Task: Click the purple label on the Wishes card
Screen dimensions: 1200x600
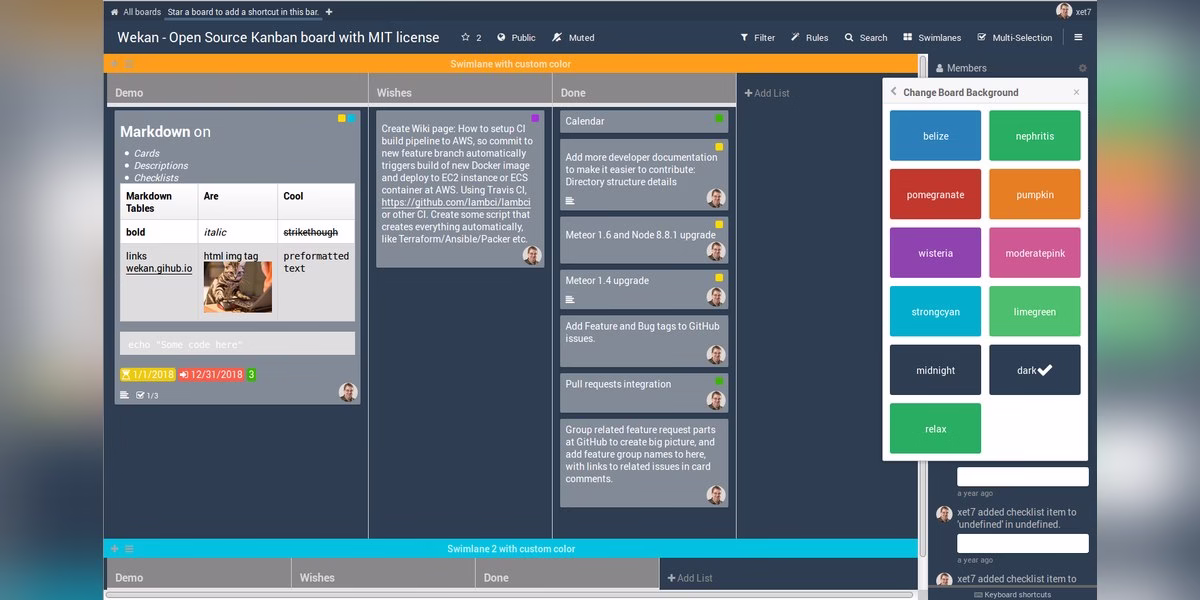Action: point(535,118)
